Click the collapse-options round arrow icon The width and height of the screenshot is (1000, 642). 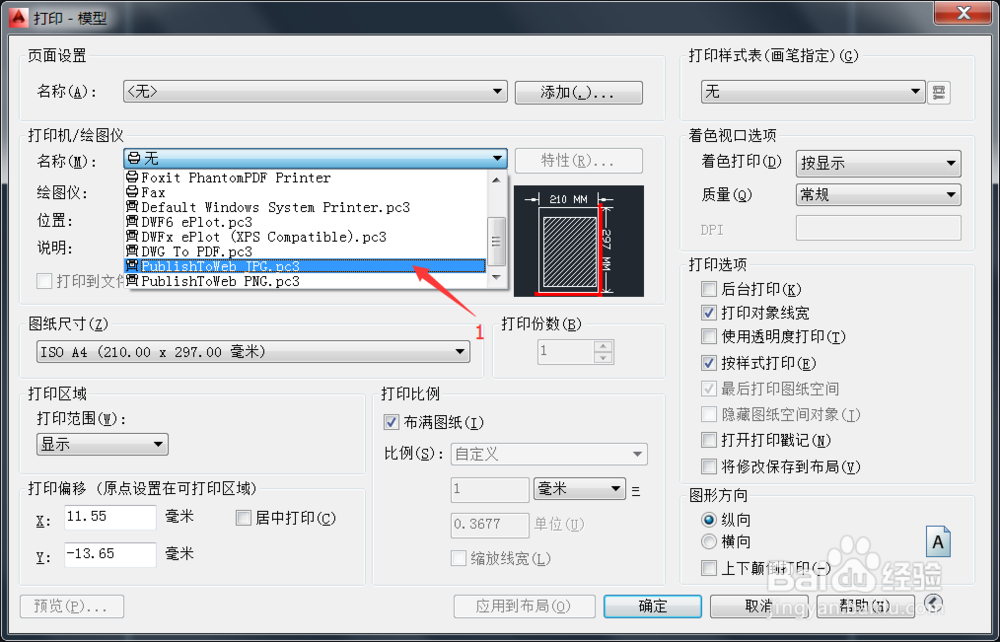click(933, 603)
